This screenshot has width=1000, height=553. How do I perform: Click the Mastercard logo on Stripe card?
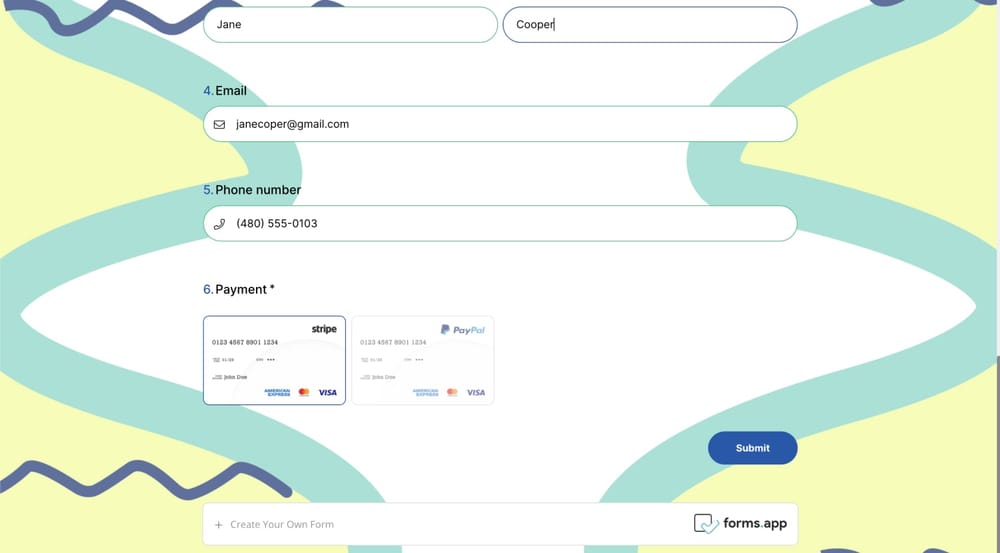click(304, 393)
